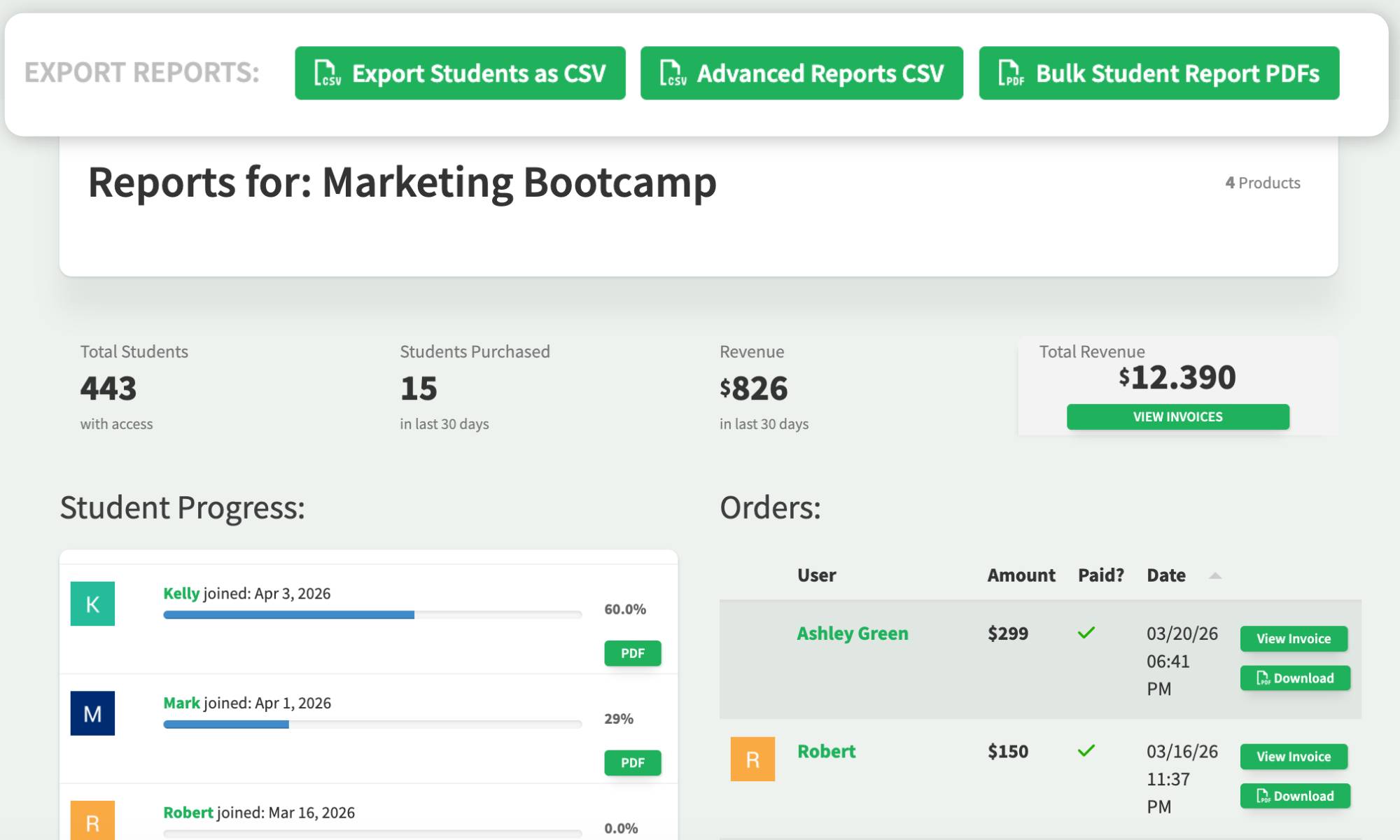Click the '4 Products' label
This screenshot has height=840, width=1400.
1263,183
